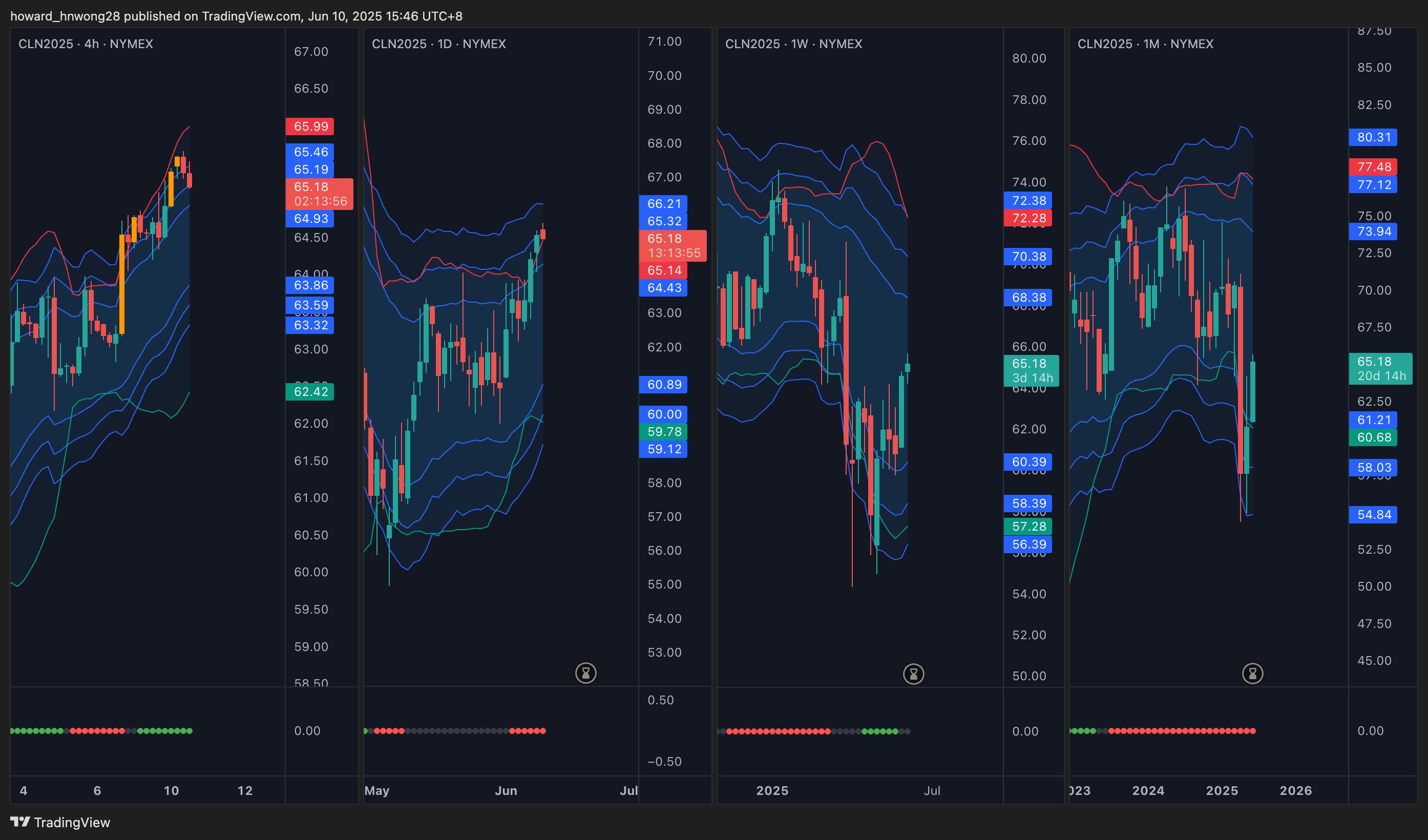1428x840 pixels.
Task: Click the 65.18 3d 14h weekly price label
Action: 1032,371
